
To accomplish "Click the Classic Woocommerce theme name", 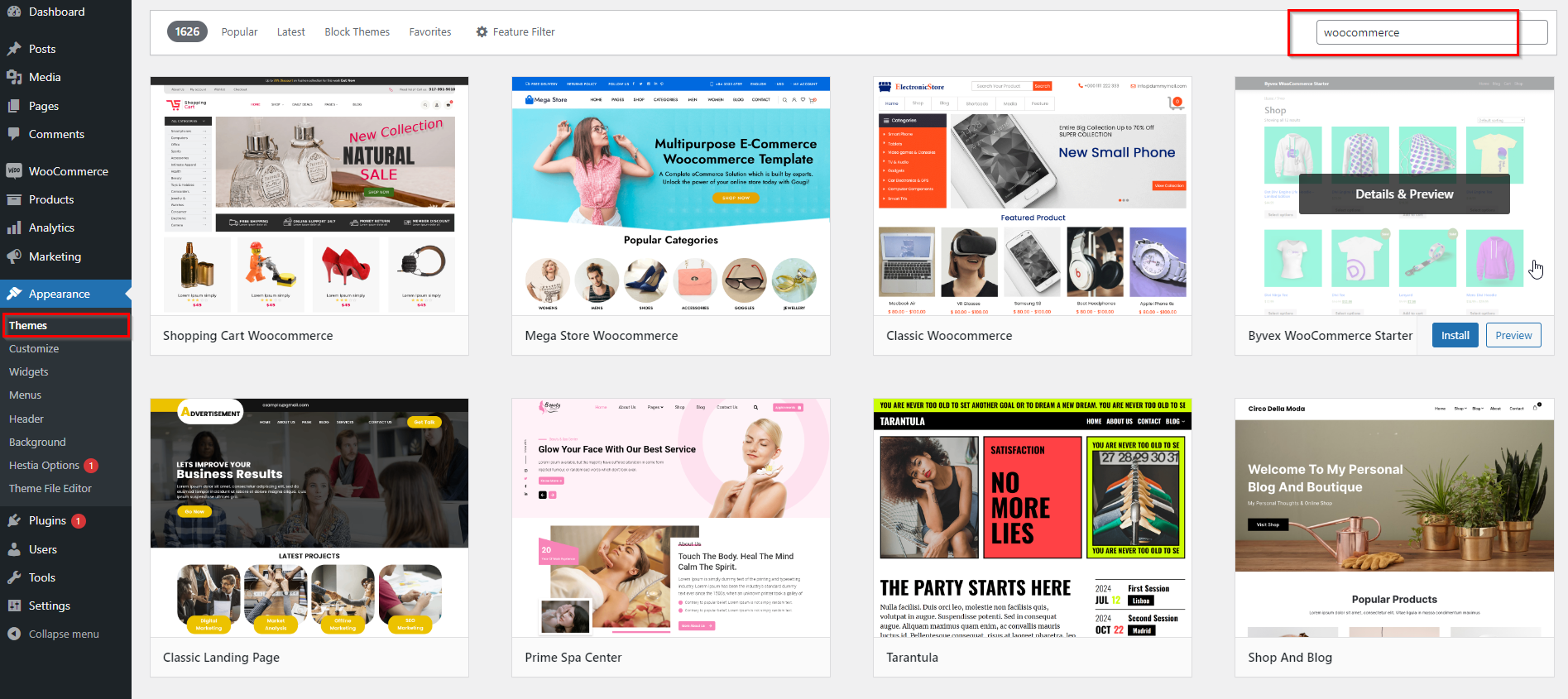I will pos(949,336).
